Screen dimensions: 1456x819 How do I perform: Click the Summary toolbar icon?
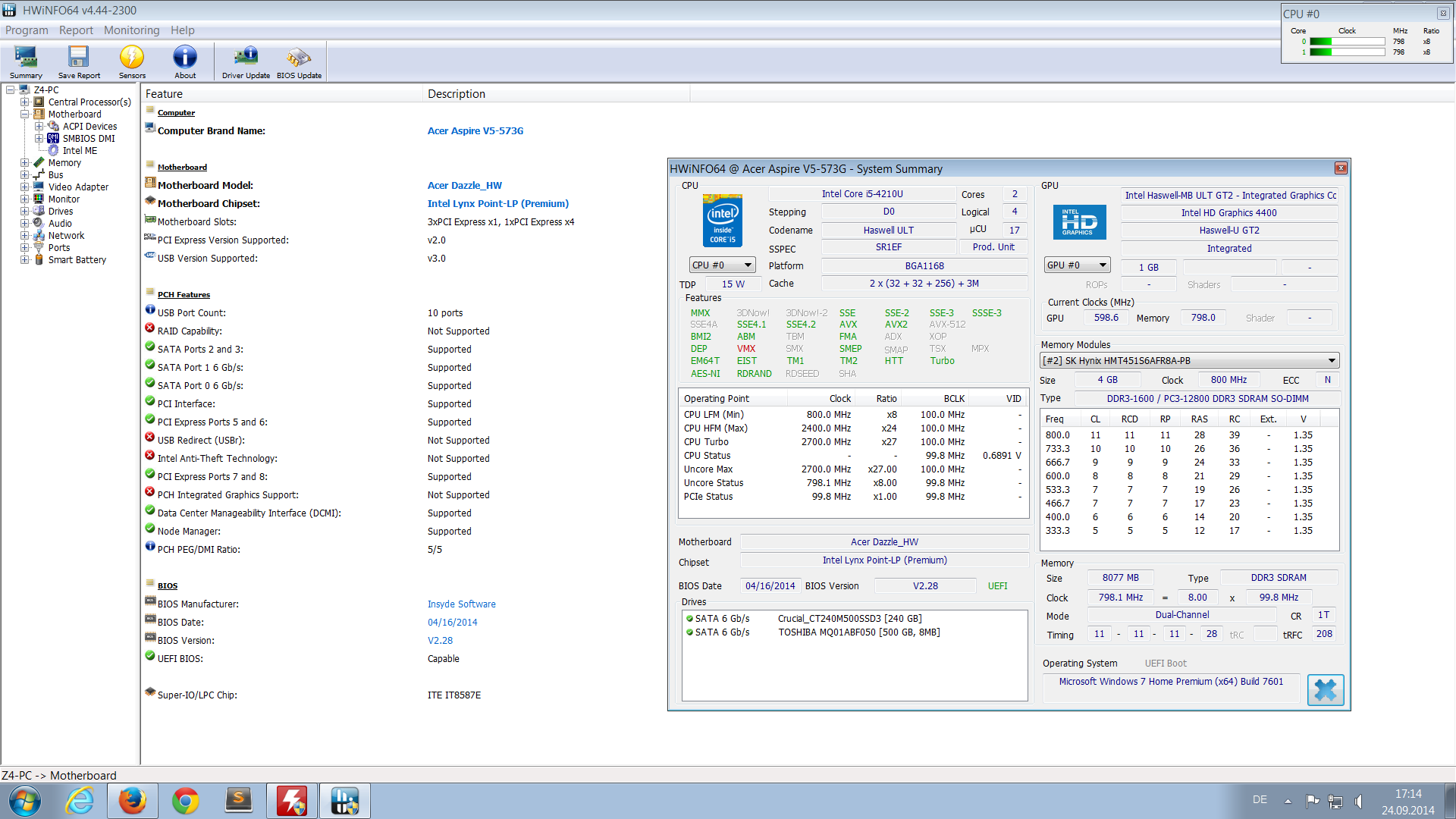(26, 61)
